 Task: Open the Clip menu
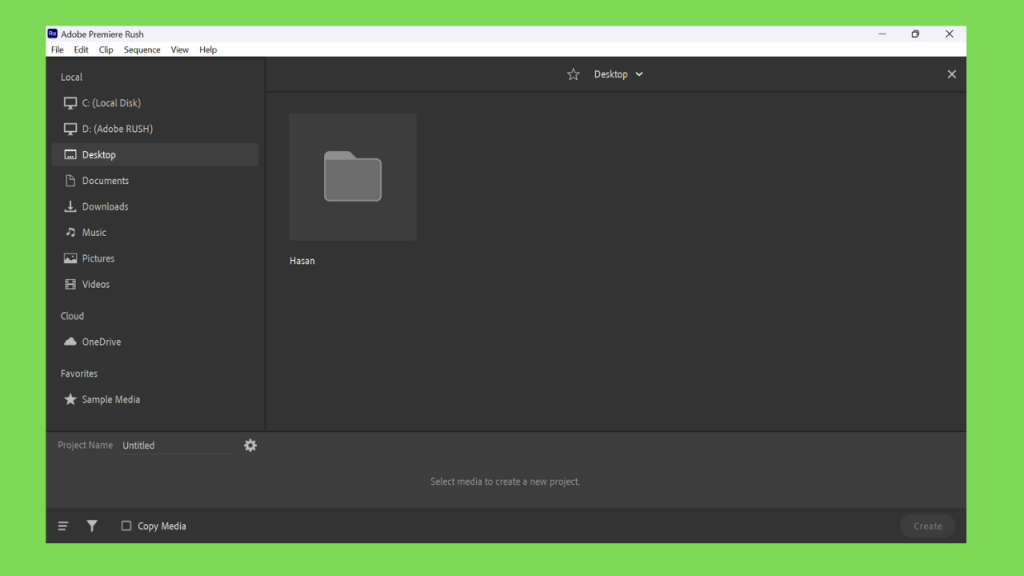(x=106, y=50)
